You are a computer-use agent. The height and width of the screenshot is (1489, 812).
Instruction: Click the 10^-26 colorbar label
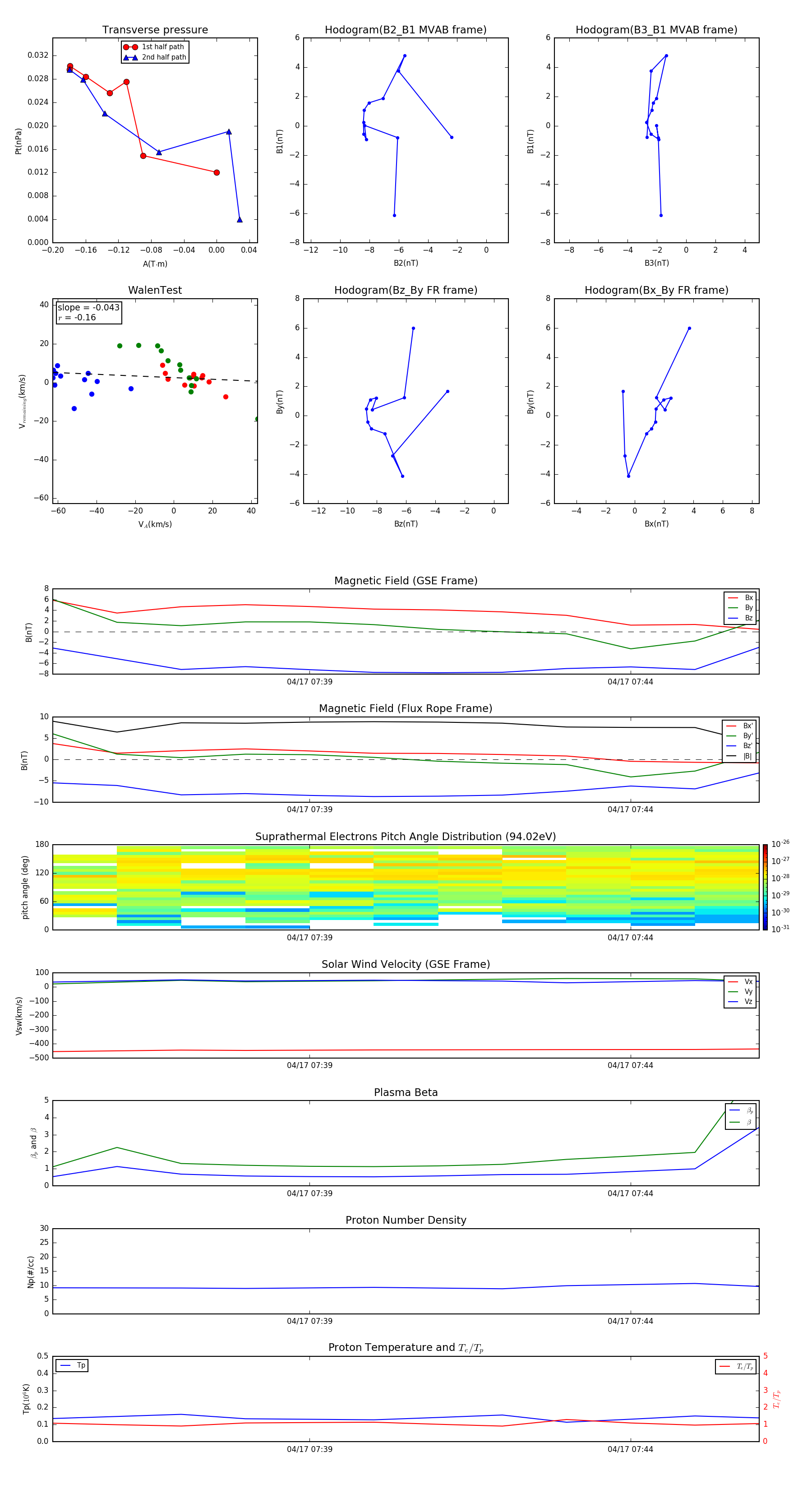pos(780,844)
